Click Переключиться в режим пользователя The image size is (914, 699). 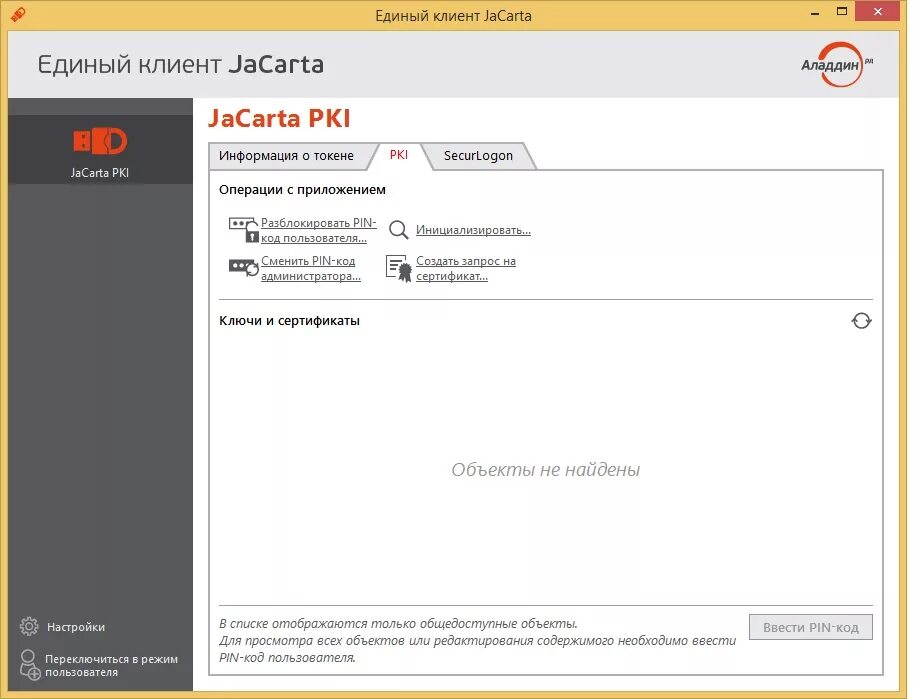pos(111,665)
